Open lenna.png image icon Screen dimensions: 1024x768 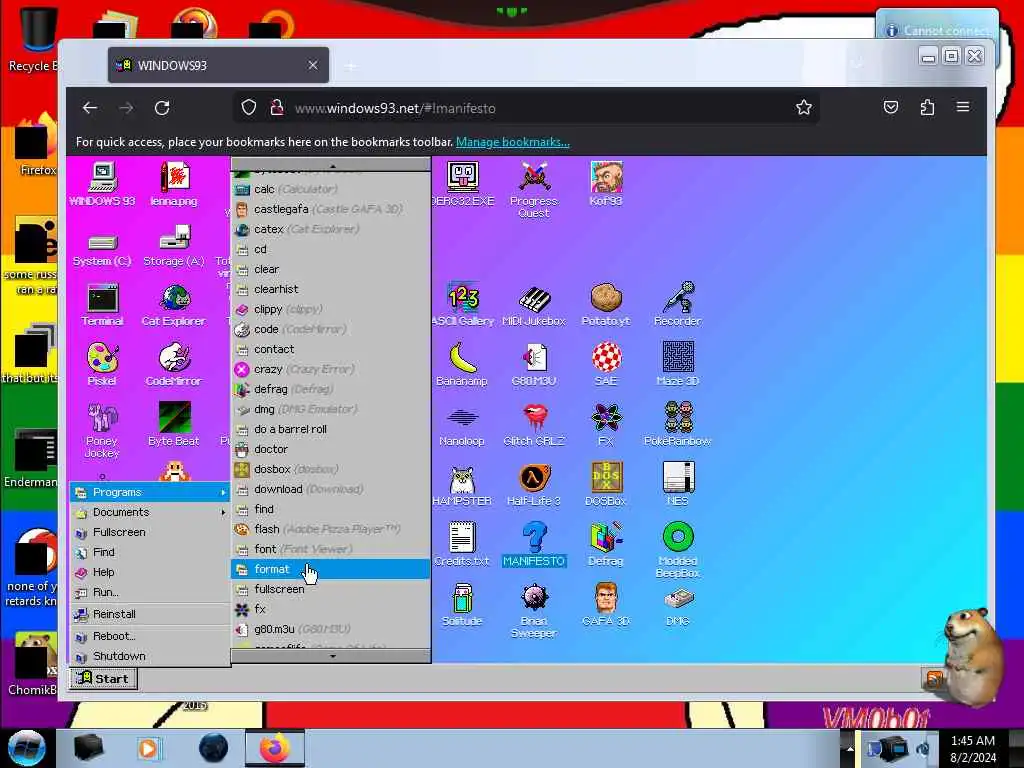point(174,184)
